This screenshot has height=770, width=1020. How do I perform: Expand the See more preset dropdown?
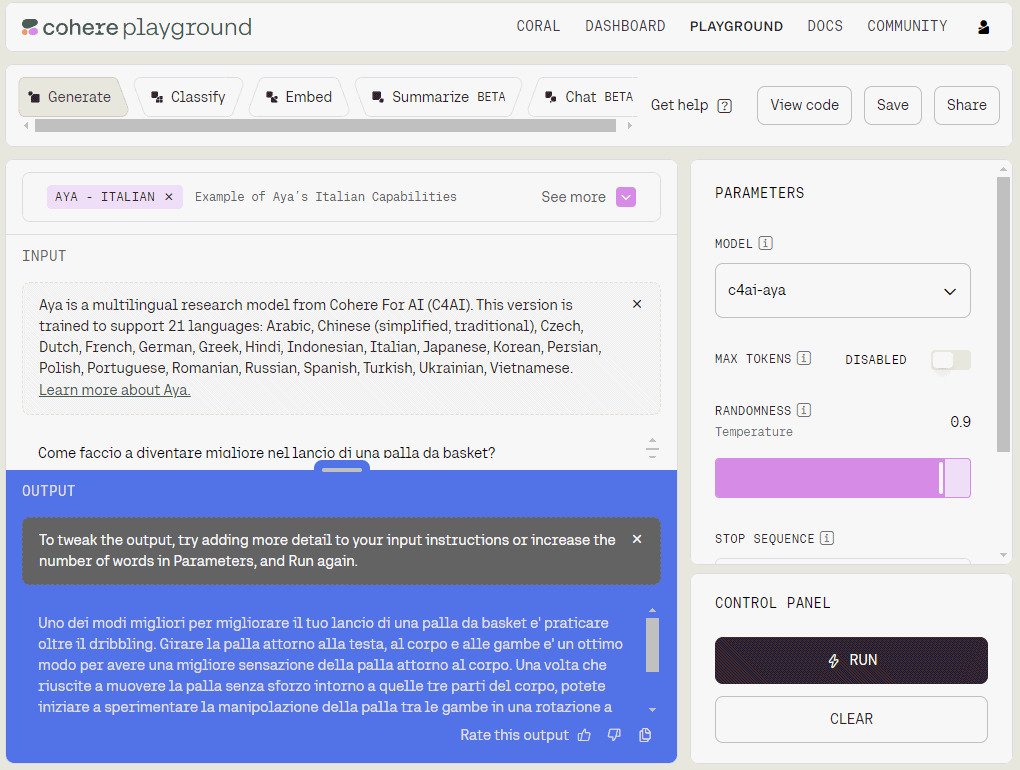coord(626,197)
